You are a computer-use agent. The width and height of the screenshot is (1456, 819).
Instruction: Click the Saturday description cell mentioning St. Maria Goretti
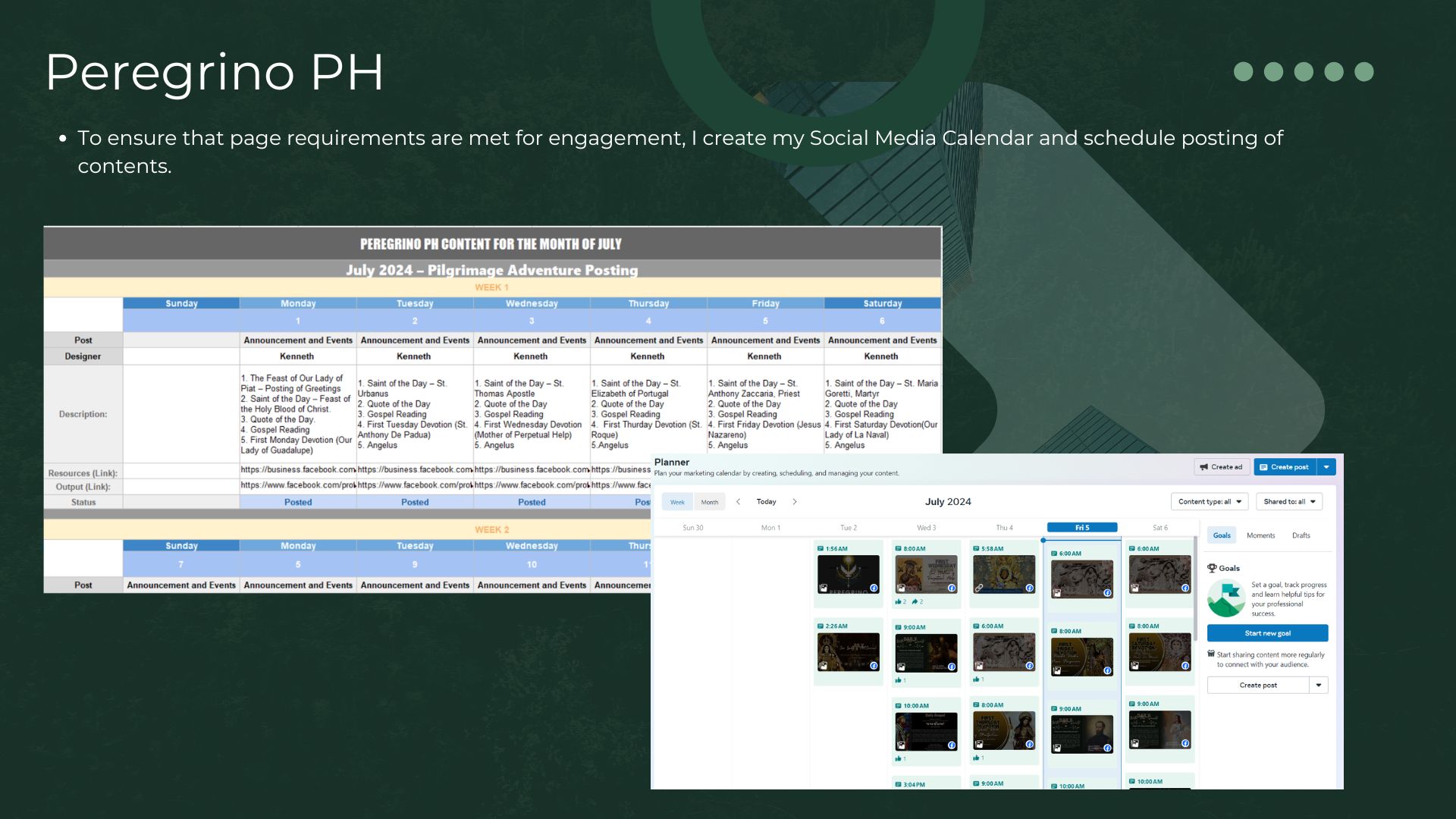click(x=882, y=414)
